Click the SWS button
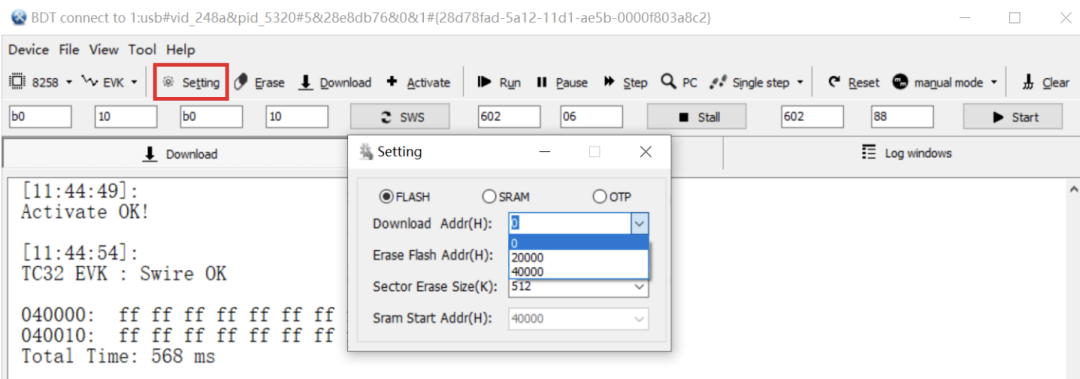The height and width of the screenshot is (379, 1080). [x=400, y=117]
